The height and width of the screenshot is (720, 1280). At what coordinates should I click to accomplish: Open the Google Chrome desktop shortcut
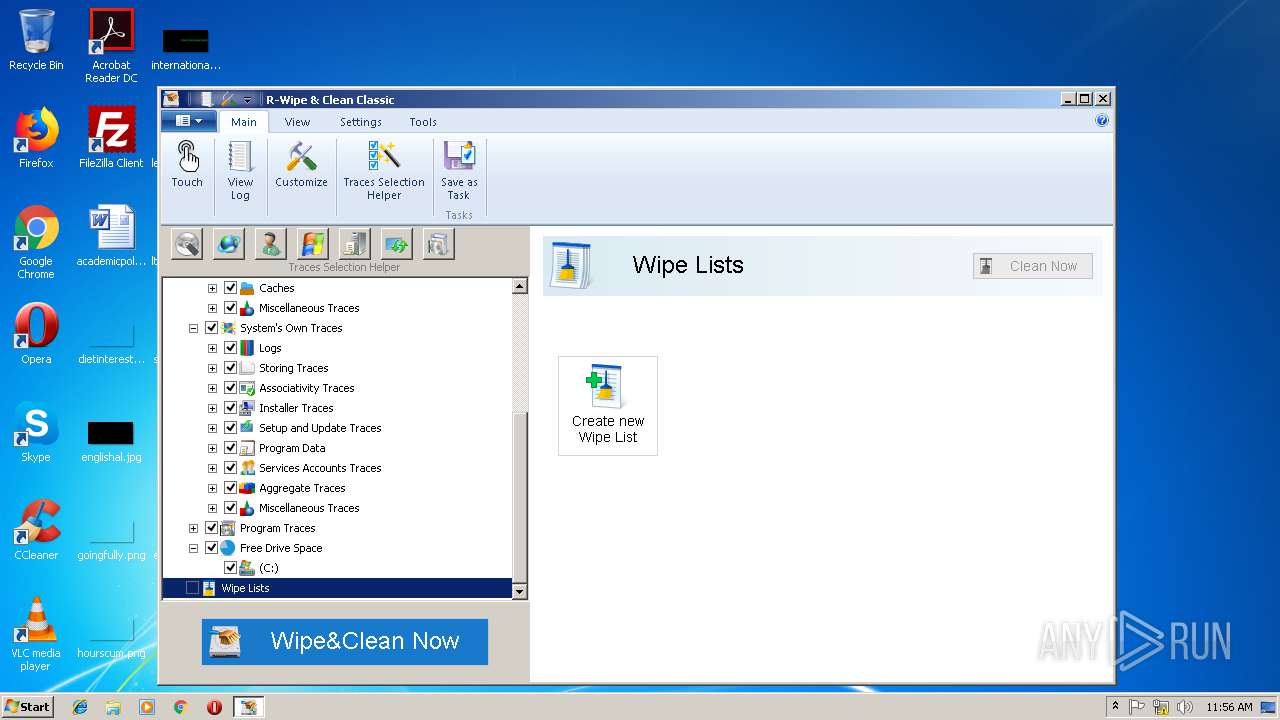(x=36, y=242)
